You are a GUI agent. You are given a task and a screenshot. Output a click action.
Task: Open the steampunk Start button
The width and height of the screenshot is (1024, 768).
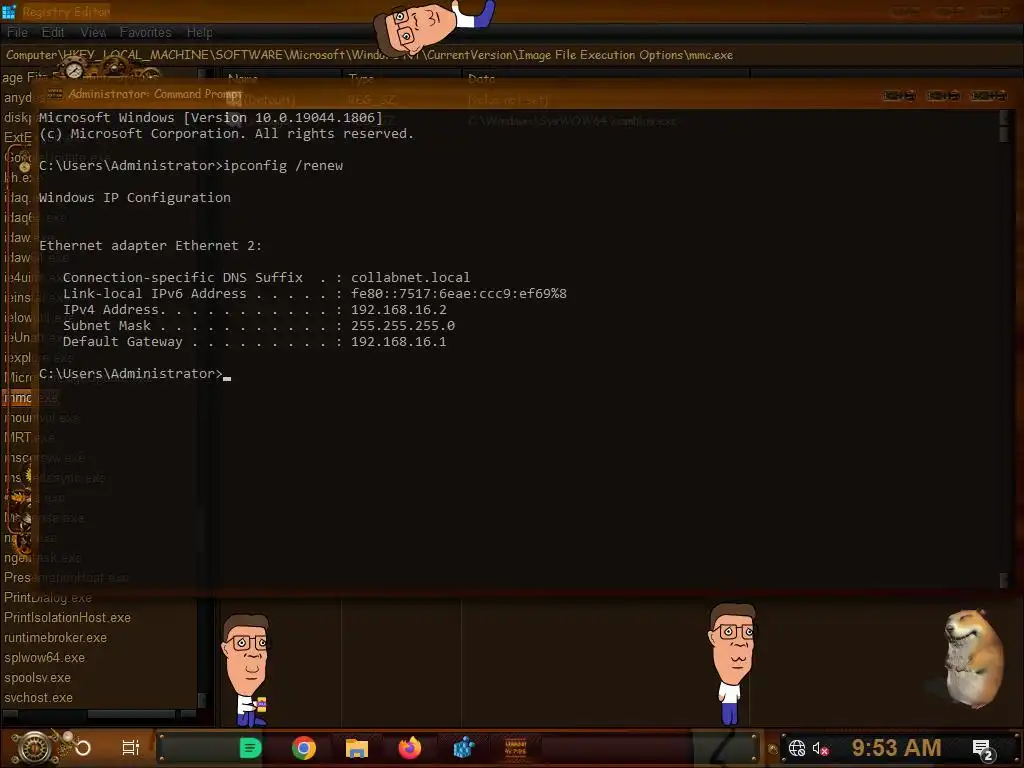click(x=34, y=747)
